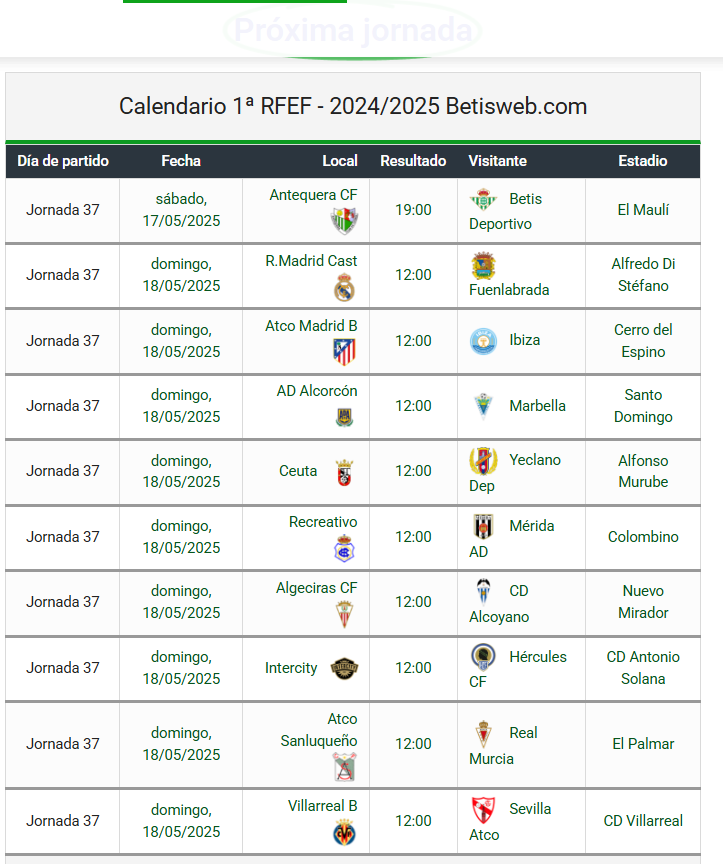723x864 pixels.
Task: Click the Marbella crest icon
Action: click(483, 406)
